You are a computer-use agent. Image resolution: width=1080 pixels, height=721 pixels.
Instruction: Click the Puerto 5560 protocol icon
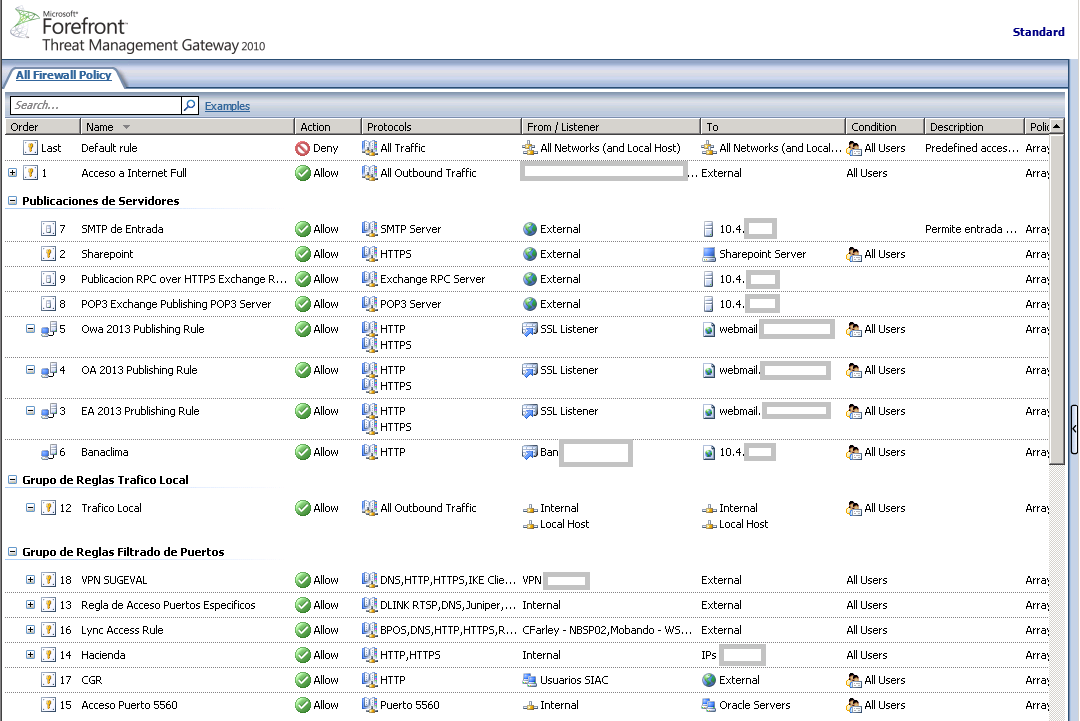point(370,705)
